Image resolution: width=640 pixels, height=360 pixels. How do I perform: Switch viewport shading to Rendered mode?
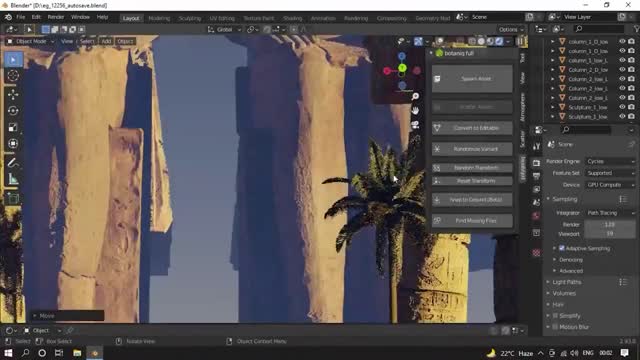point(499,41)
